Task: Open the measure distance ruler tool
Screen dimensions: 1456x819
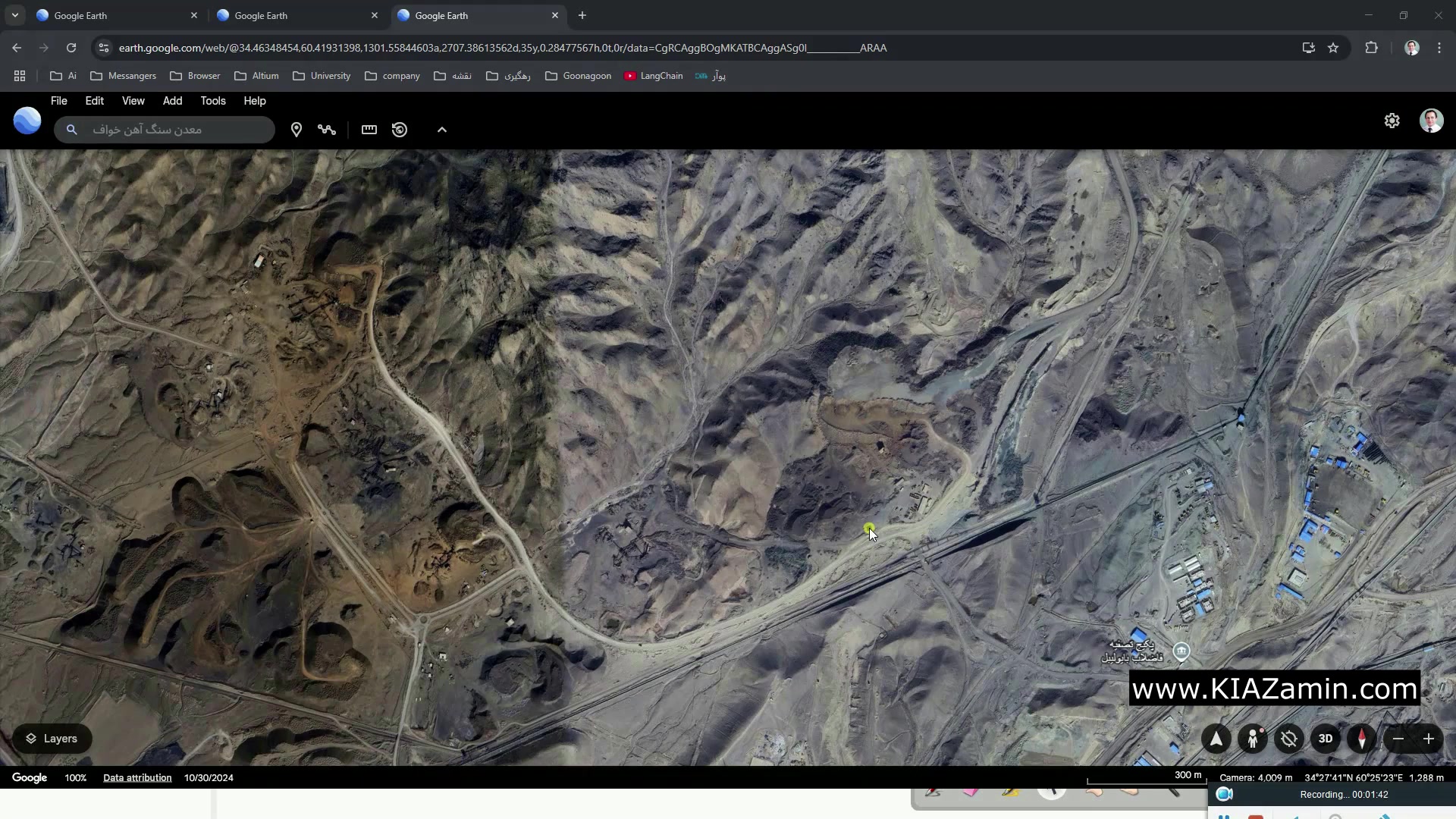Action: (369, 130)
